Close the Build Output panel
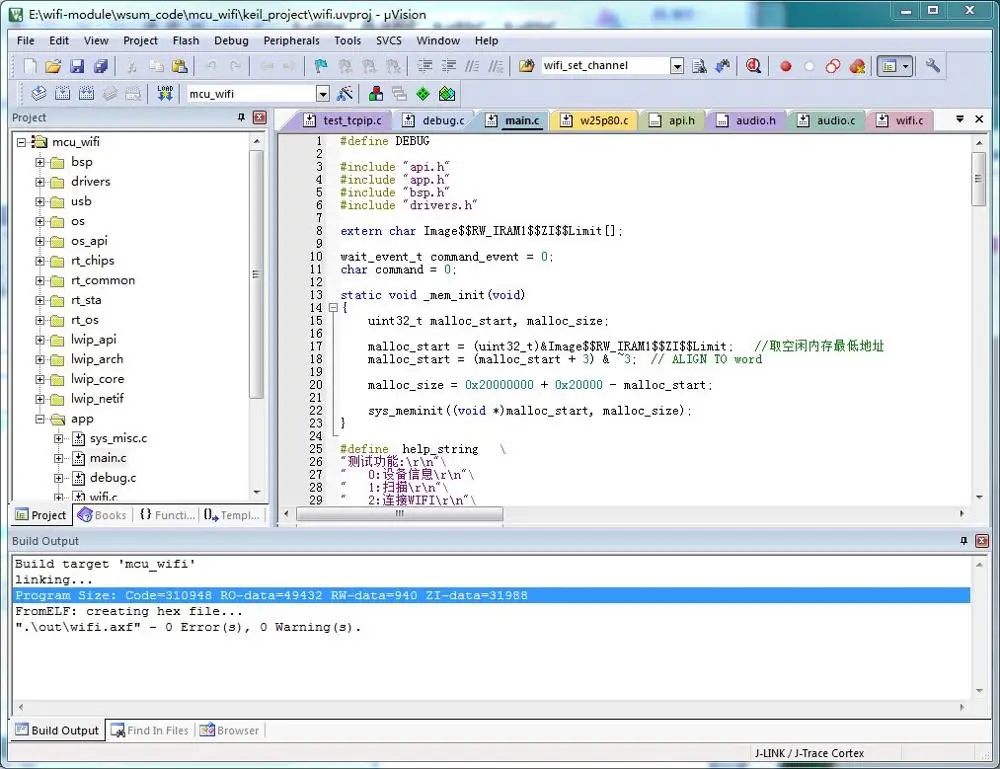1000x769 pixels. [x=982, y=541]
